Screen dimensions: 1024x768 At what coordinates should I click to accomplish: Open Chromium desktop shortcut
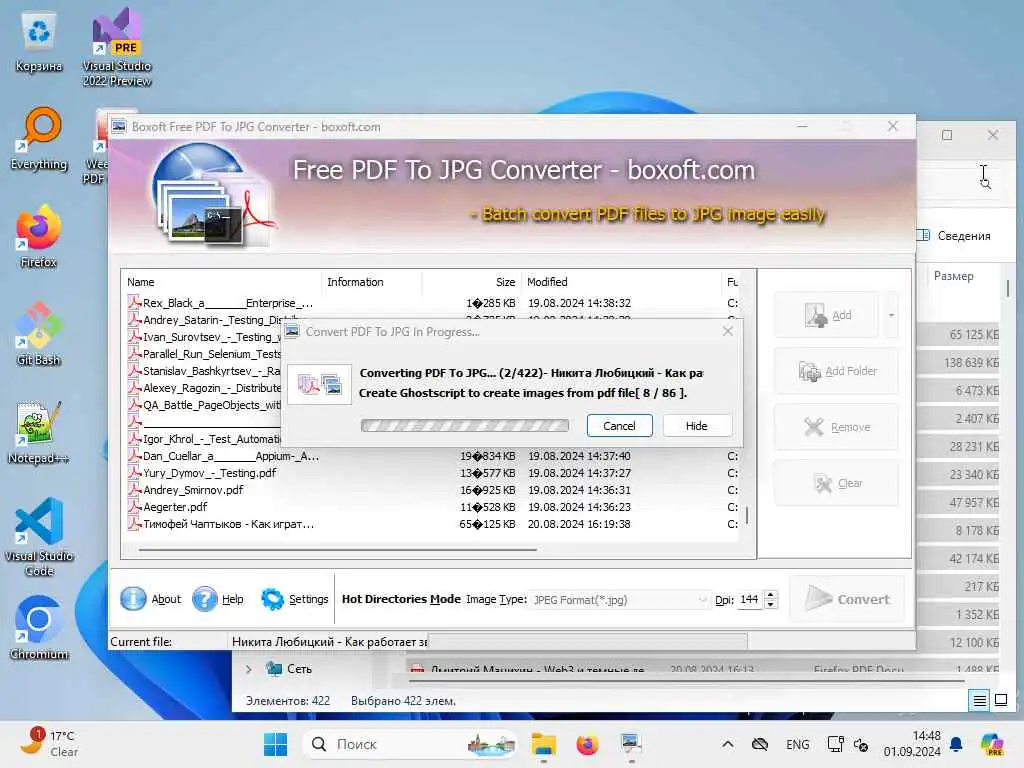click(39, 628)
